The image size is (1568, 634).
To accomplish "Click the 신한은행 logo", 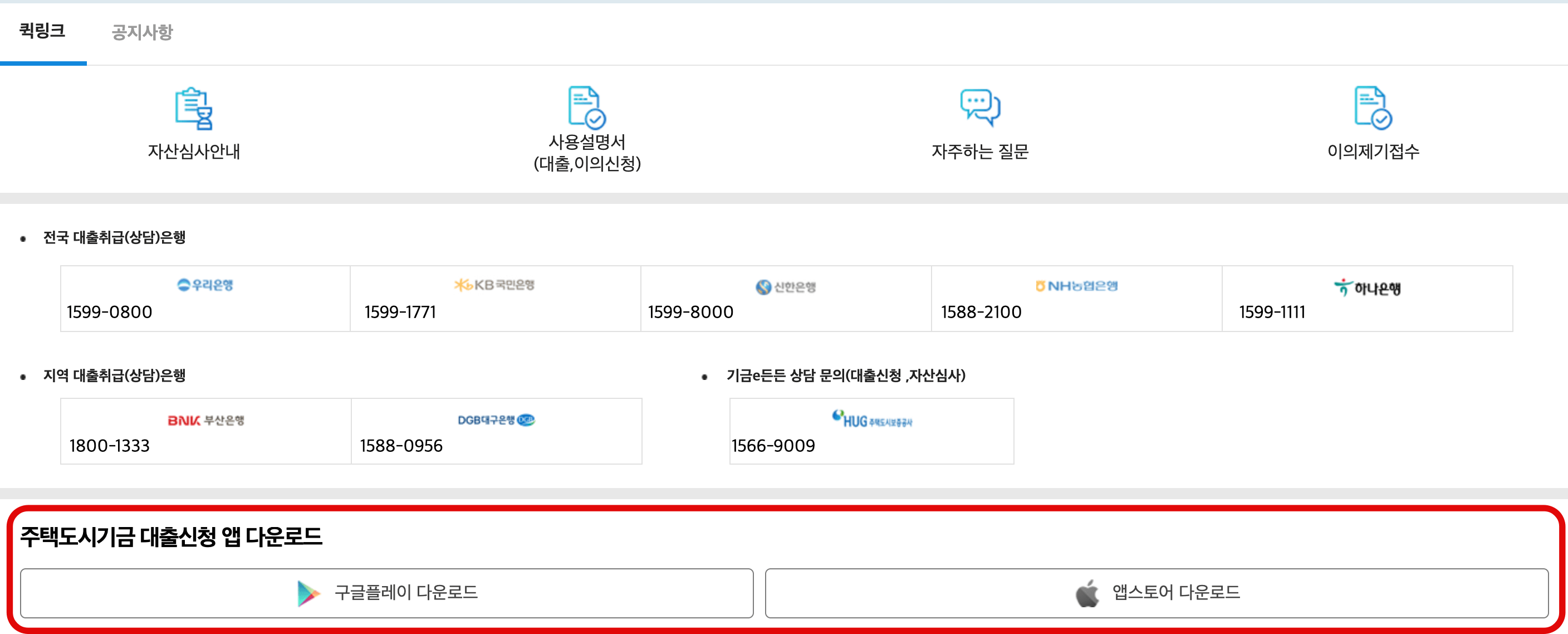I will click(x=785, y=287).
